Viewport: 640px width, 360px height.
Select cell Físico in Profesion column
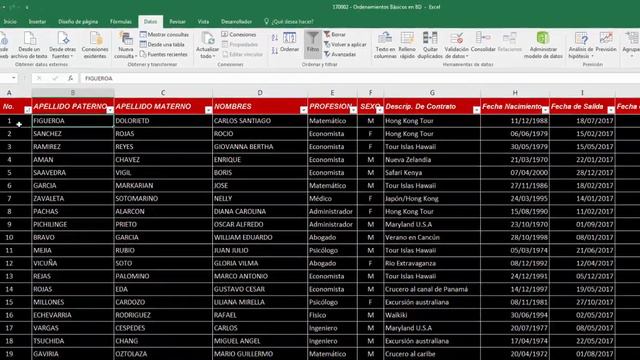(x=332, y=315)
